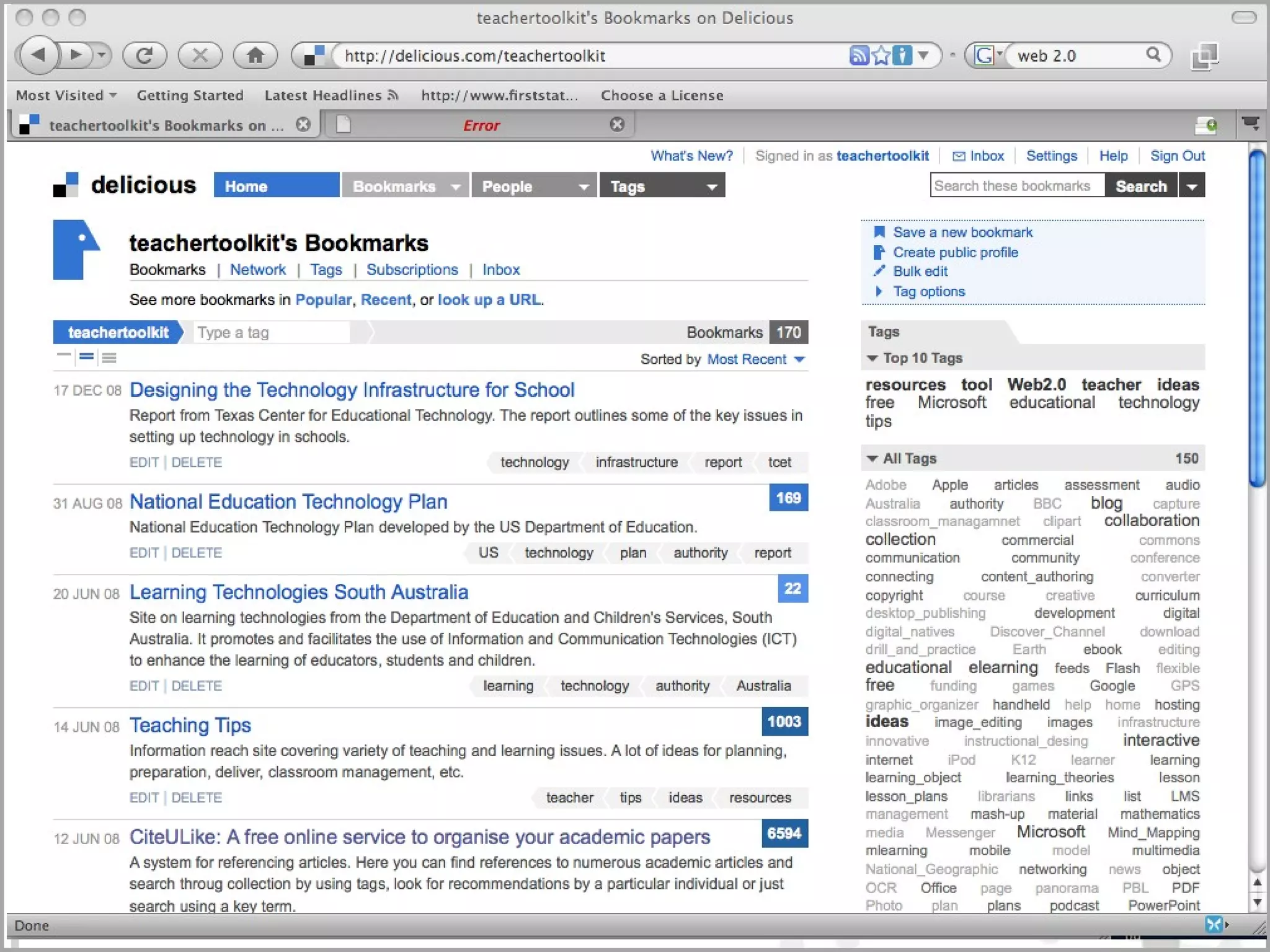1270x952 pixels.
Task: Open new tab with the tab-bar plus icon
Action: (1206, 125)
